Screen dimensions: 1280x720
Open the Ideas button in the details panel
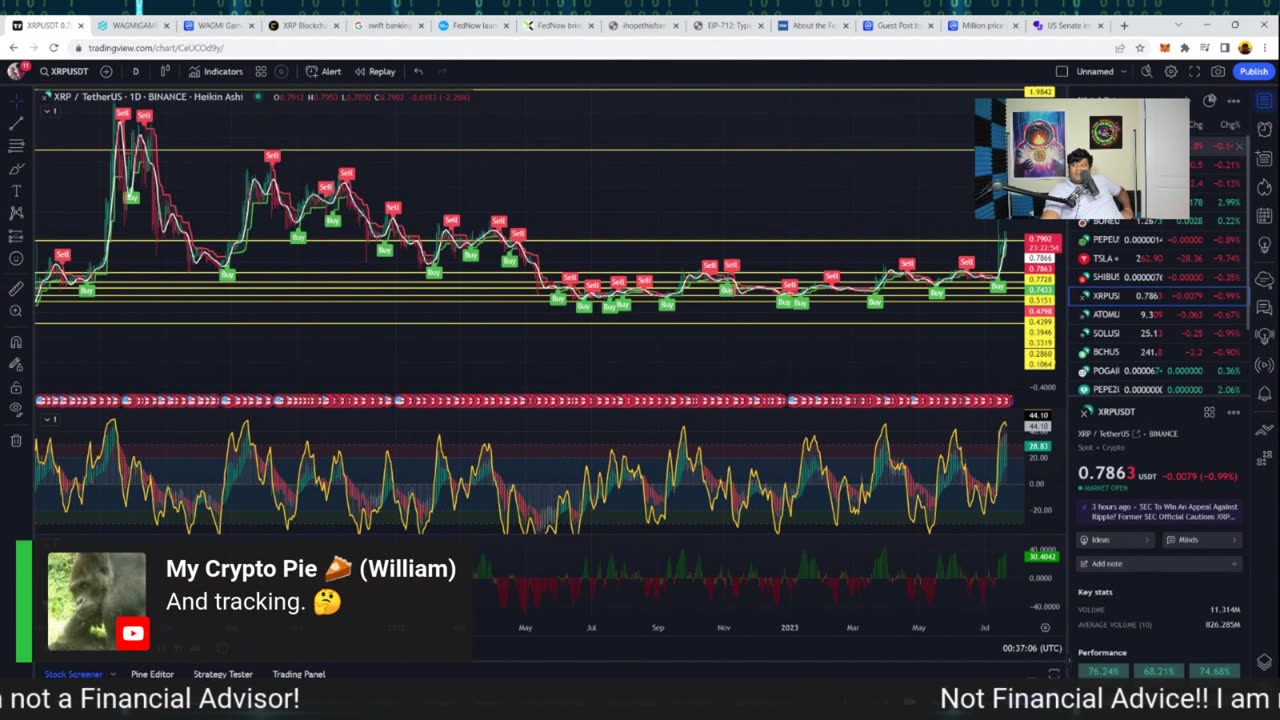pos(1116,540)
